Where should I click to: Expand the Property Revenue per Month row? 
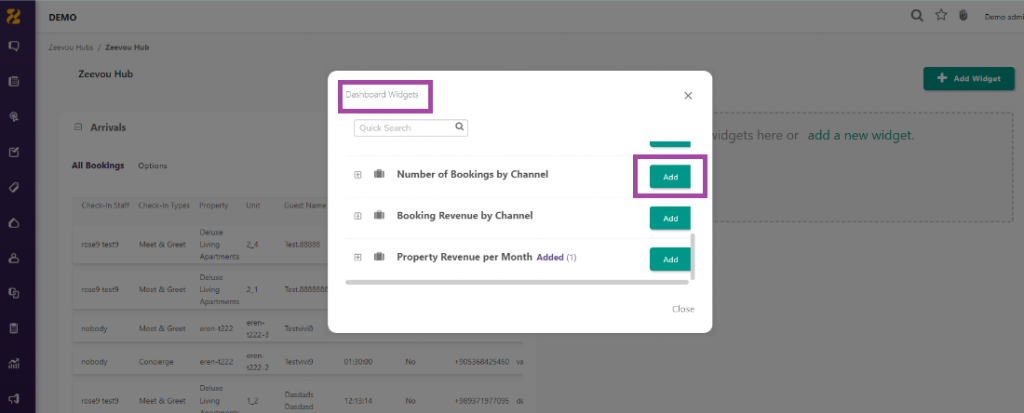(x=357, y=257)
